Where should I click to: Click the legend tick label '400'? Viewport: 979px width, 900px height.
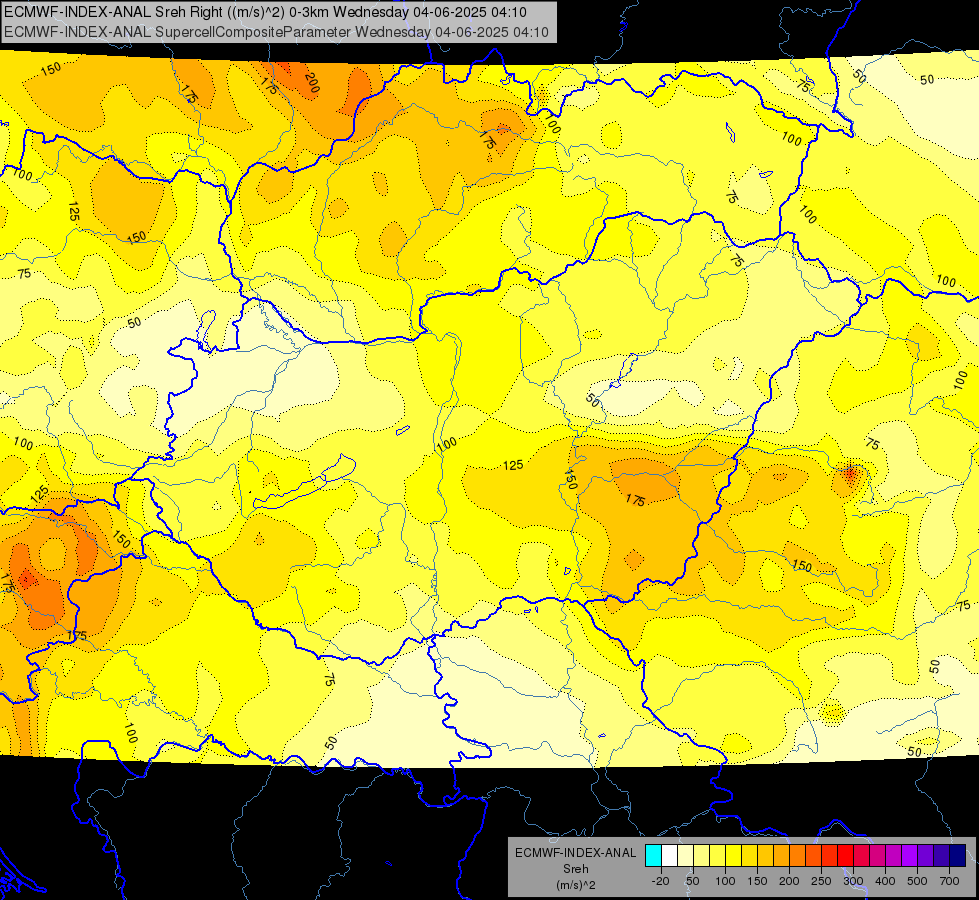[885, 881]
